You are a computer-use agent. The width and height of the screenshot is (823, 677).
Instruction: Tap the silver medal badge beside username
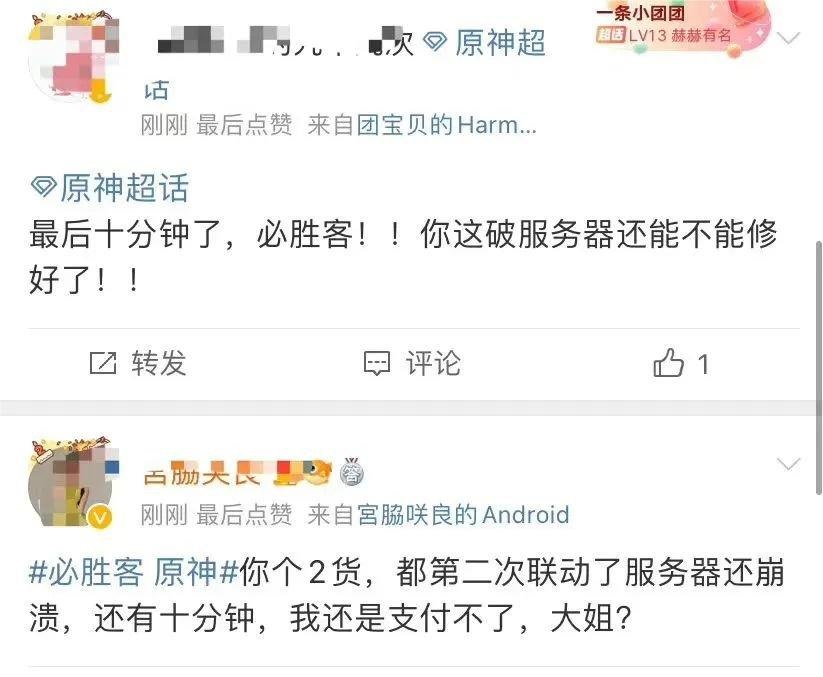[x=352, y=473]
